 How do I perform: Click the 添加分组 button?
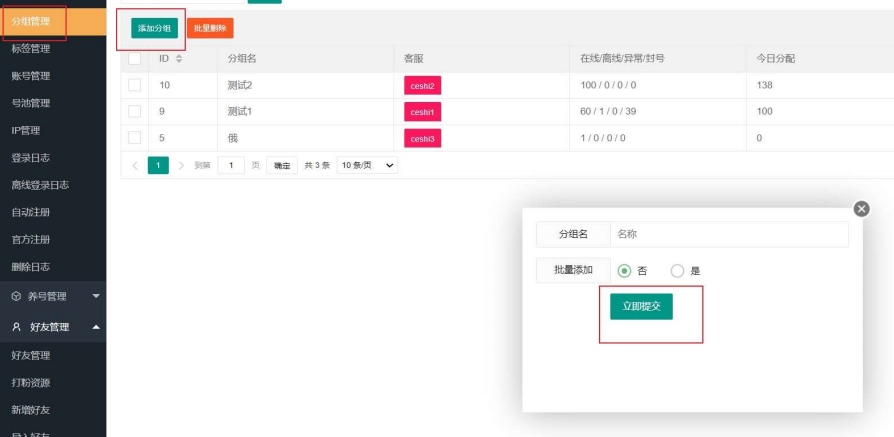[155, 28]
